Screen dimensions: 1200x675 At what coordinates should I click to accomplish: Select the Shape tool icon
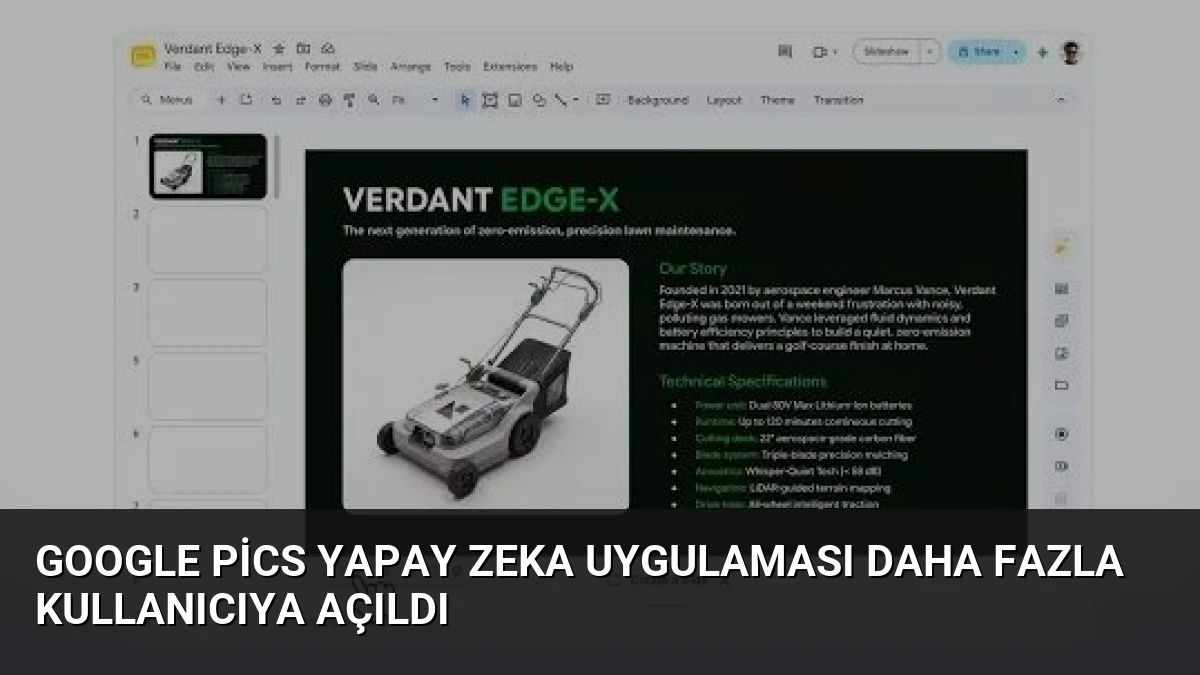[540, 100]
